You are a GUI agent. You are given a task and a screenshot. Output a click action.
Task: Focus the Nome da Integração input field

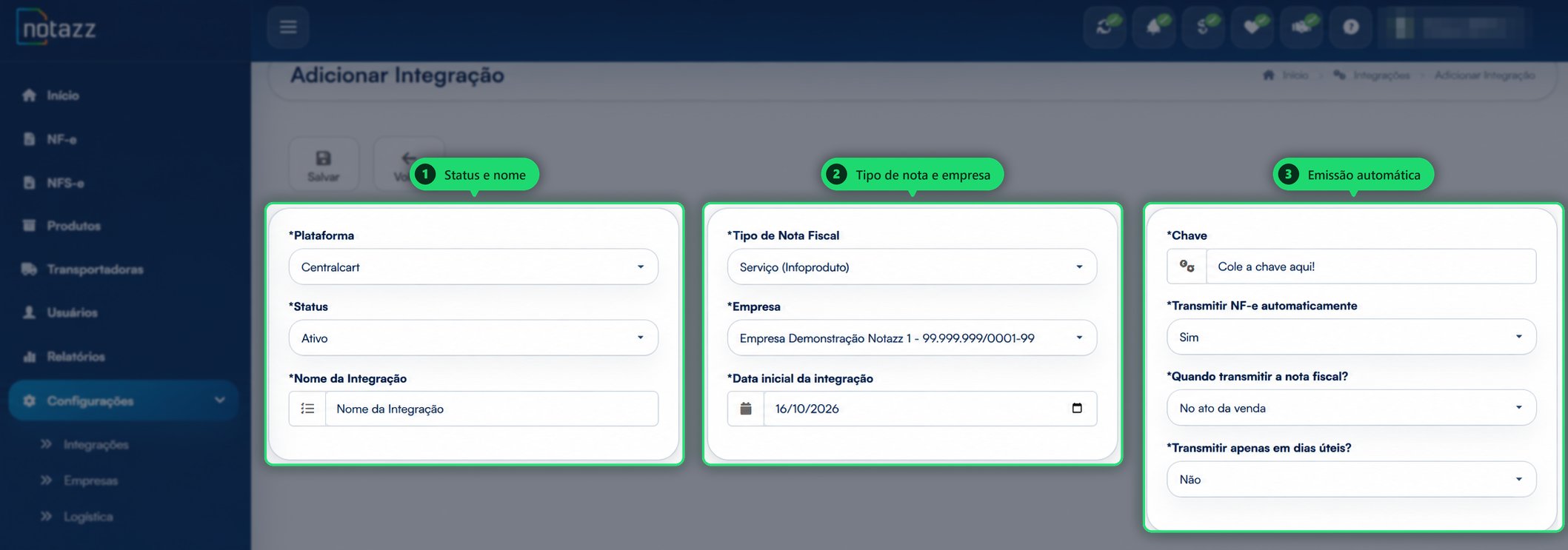(x=492, y=409)
